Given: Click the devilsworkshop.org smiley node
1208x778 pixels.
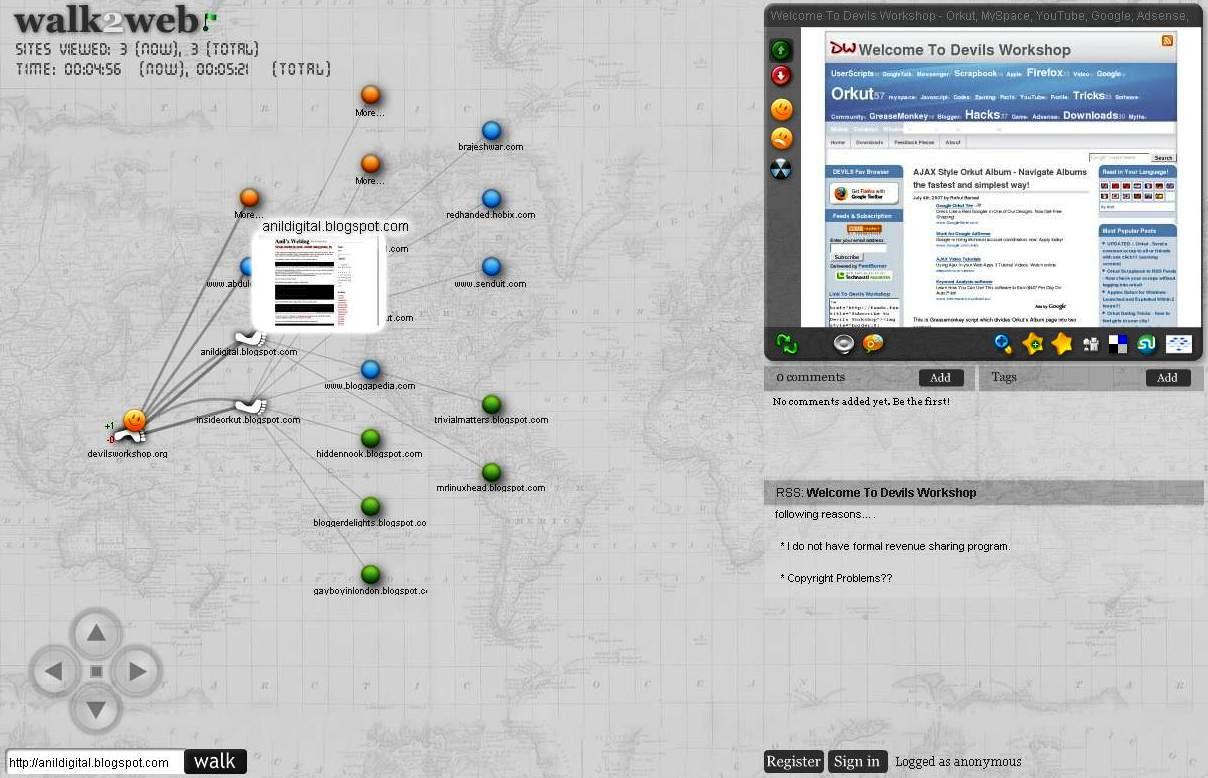Looking at the screenshot, I should [133, 421].
